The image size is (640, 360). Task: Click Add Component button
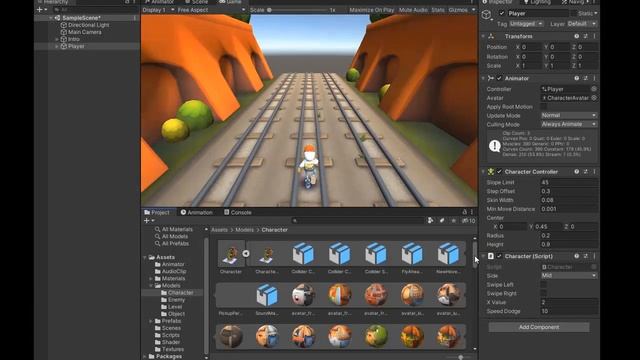pyautogui.click(x=539, y=327)
